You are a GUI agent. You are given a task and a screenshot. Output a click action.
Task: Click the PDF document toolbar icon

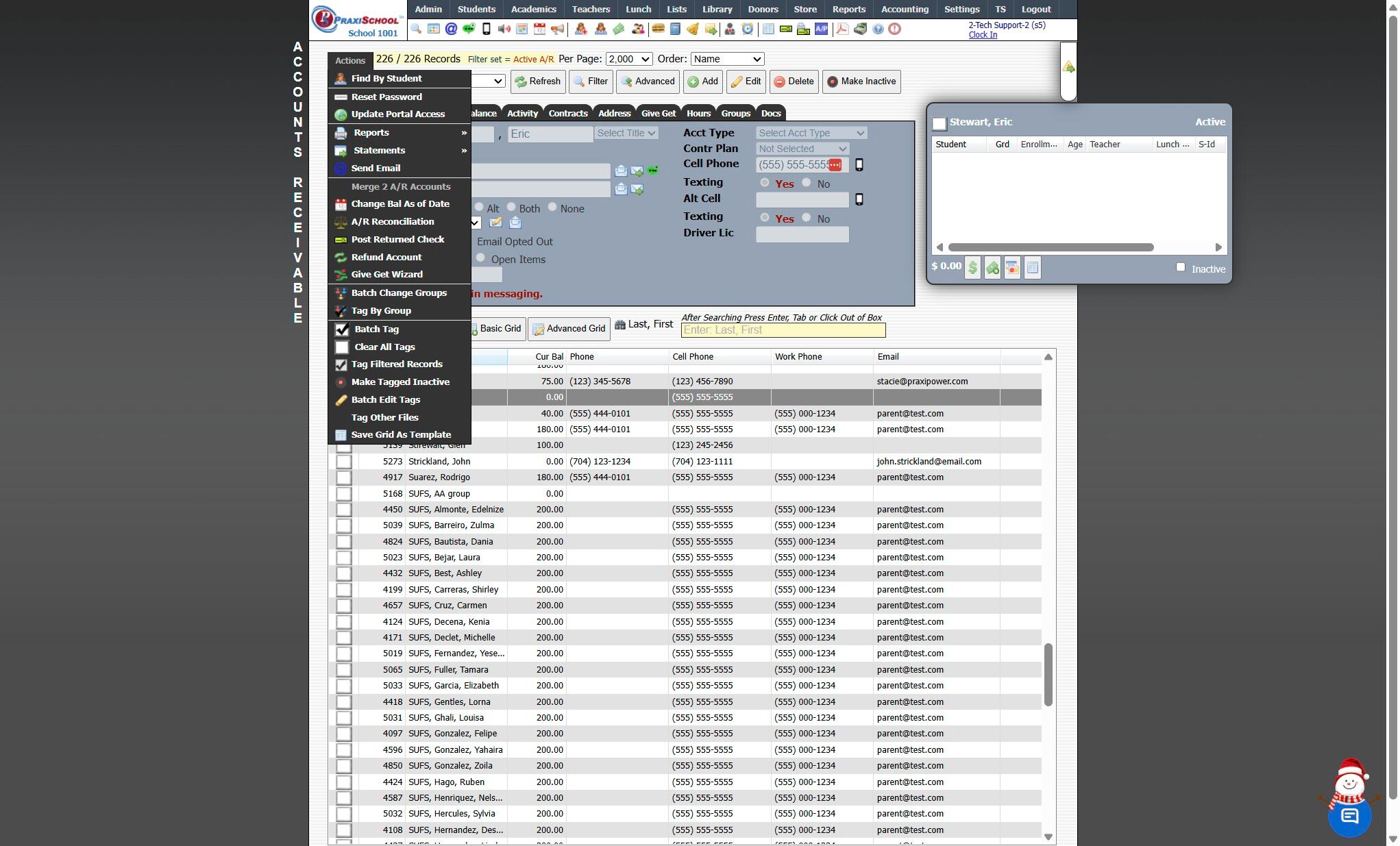[842, 29]
